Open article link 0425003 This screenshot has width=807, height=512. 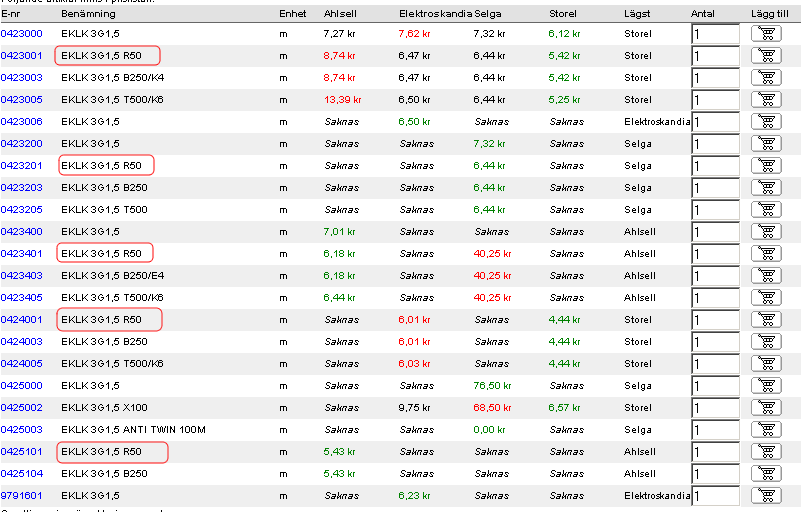22,430
